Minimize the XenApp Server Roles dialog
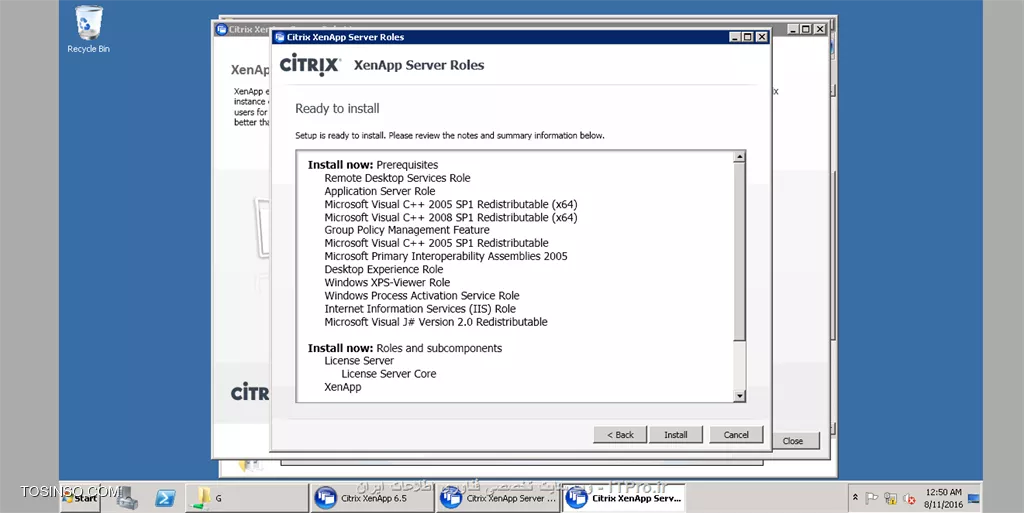Image resolution: width=1024 pixels, height=513 pixels. coord(735,37)
